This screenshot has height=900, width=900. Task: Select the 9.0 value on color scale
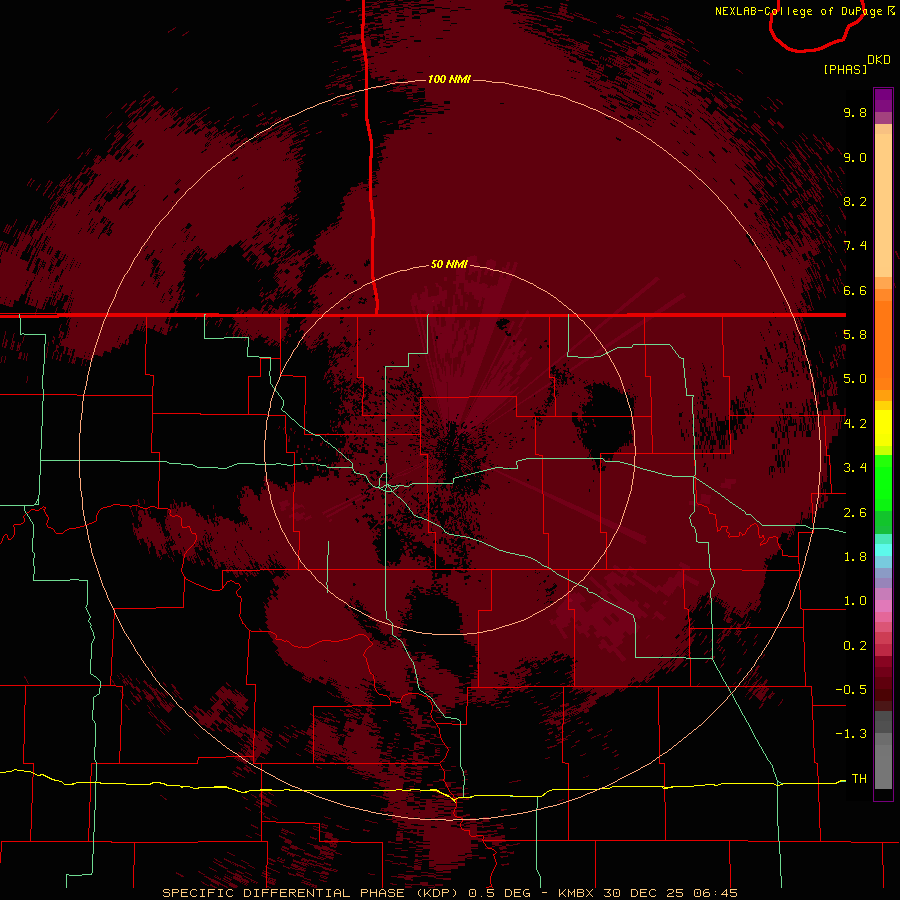855,157
